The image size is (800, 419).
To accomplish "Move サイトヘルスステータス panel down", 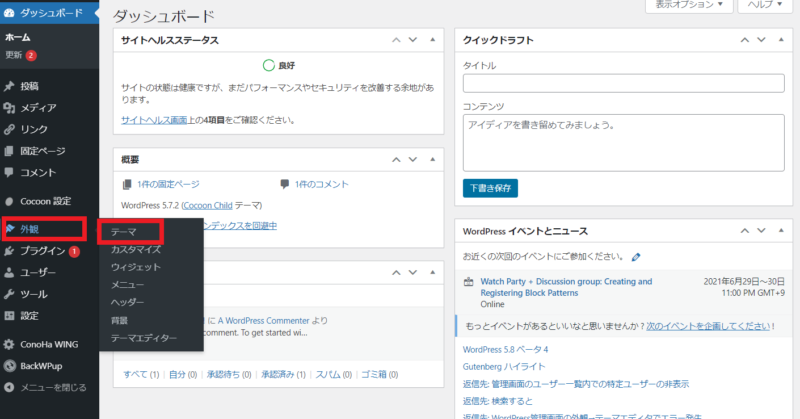I will tap(413, 40).
